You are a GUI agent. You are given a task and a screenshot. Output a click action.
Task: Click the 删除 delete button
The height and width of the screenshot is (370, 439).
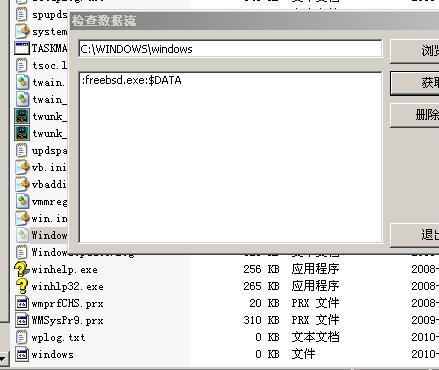click(415, 115)
